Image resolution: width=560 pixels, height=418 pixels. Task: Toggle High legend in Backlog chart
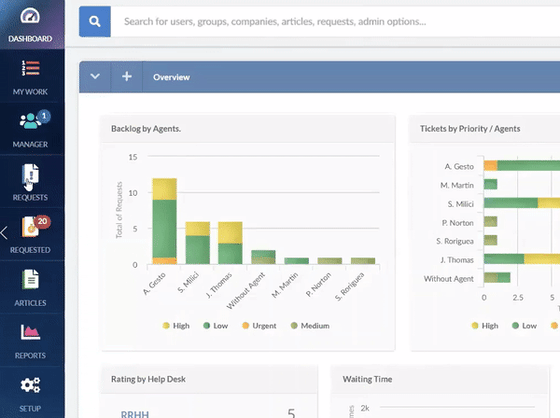176,326
